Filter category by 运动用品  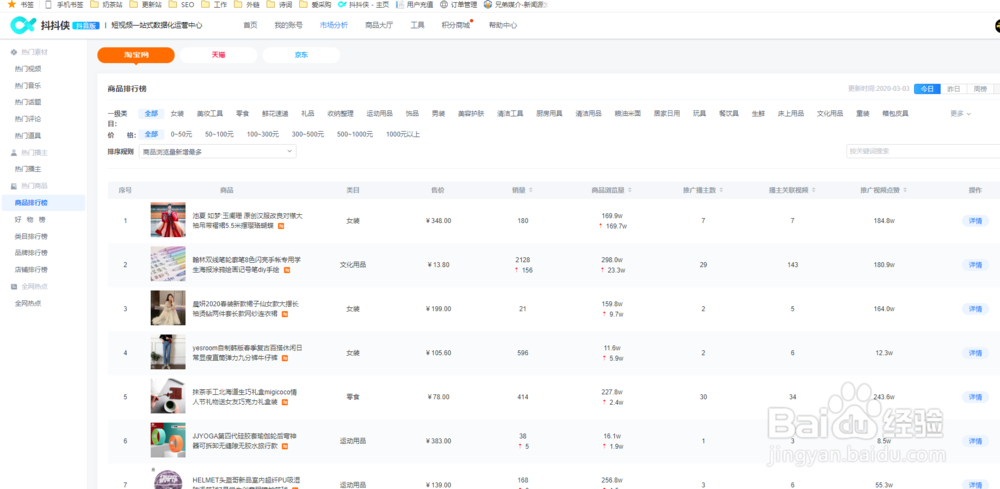tap(379, 113)
